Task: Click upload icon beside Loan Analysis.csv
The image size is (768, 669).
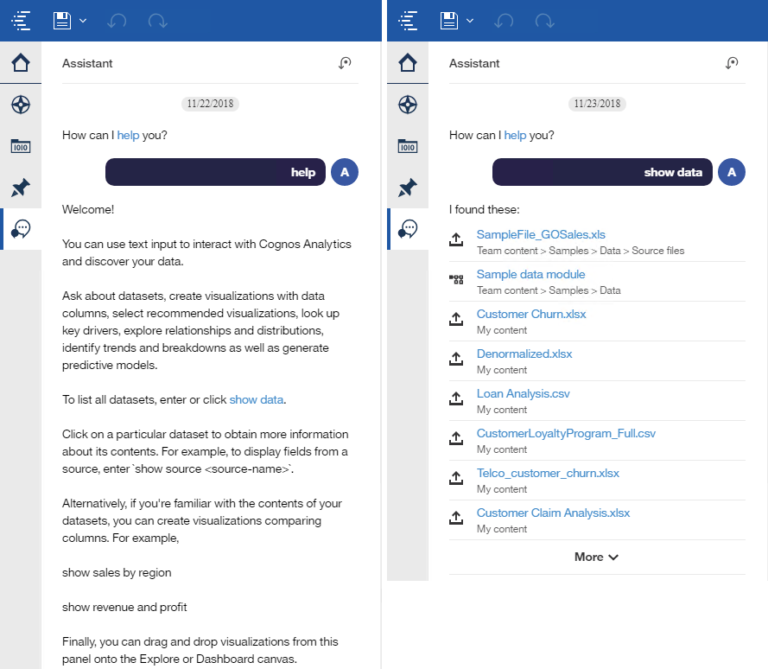Action: tap(456, 398)
